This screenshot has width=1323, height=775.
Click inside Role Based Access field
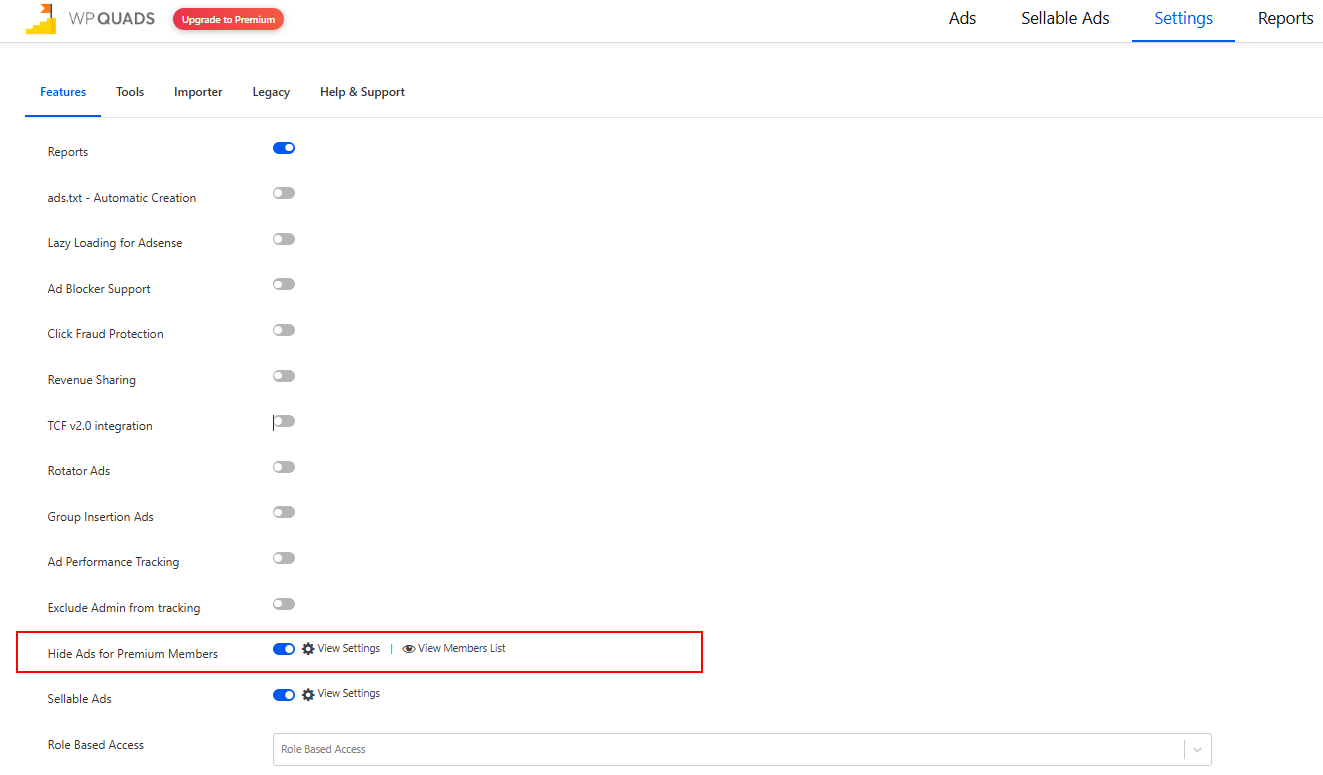point(720,749)
